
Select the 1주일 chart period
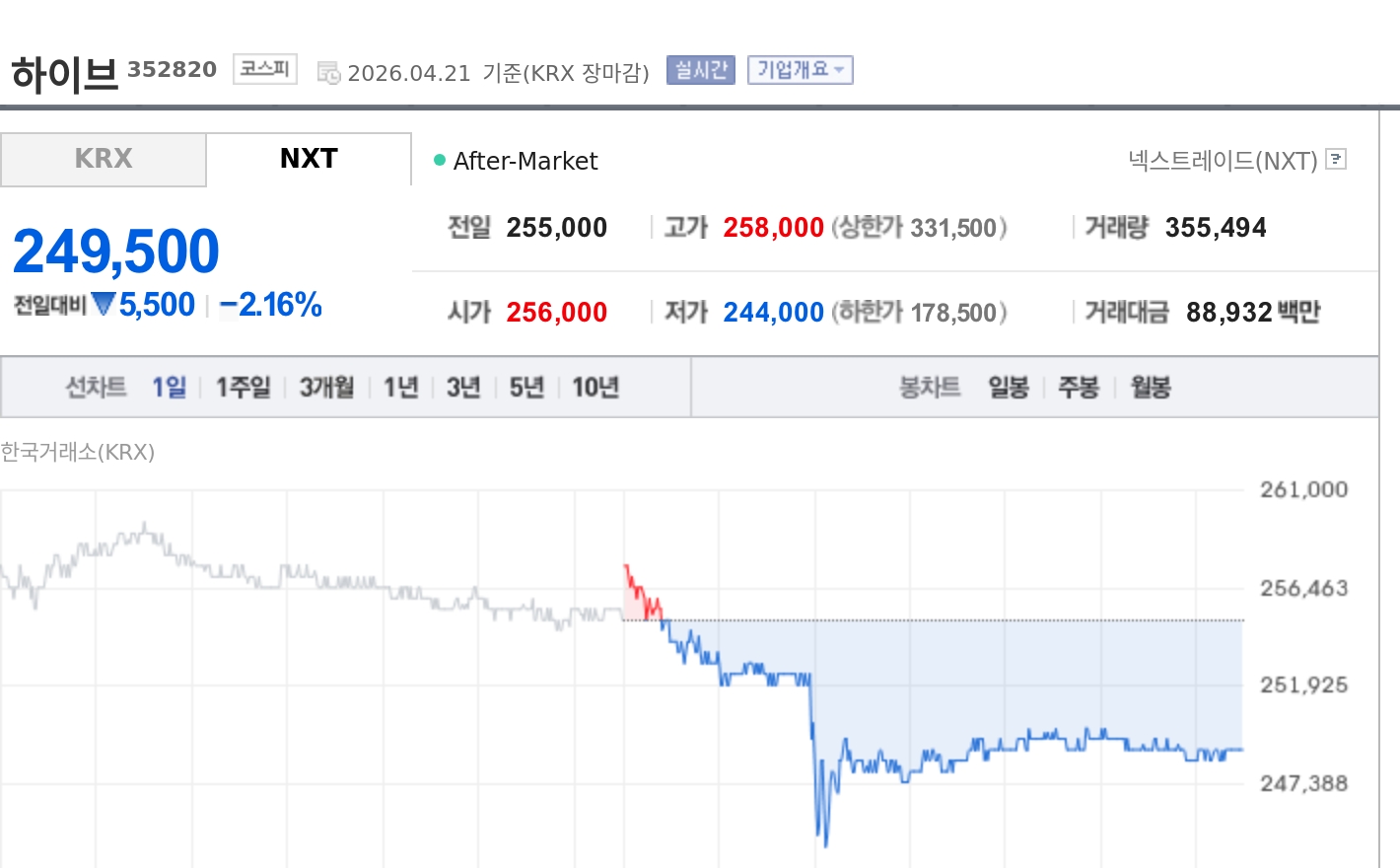click(242, 388)
